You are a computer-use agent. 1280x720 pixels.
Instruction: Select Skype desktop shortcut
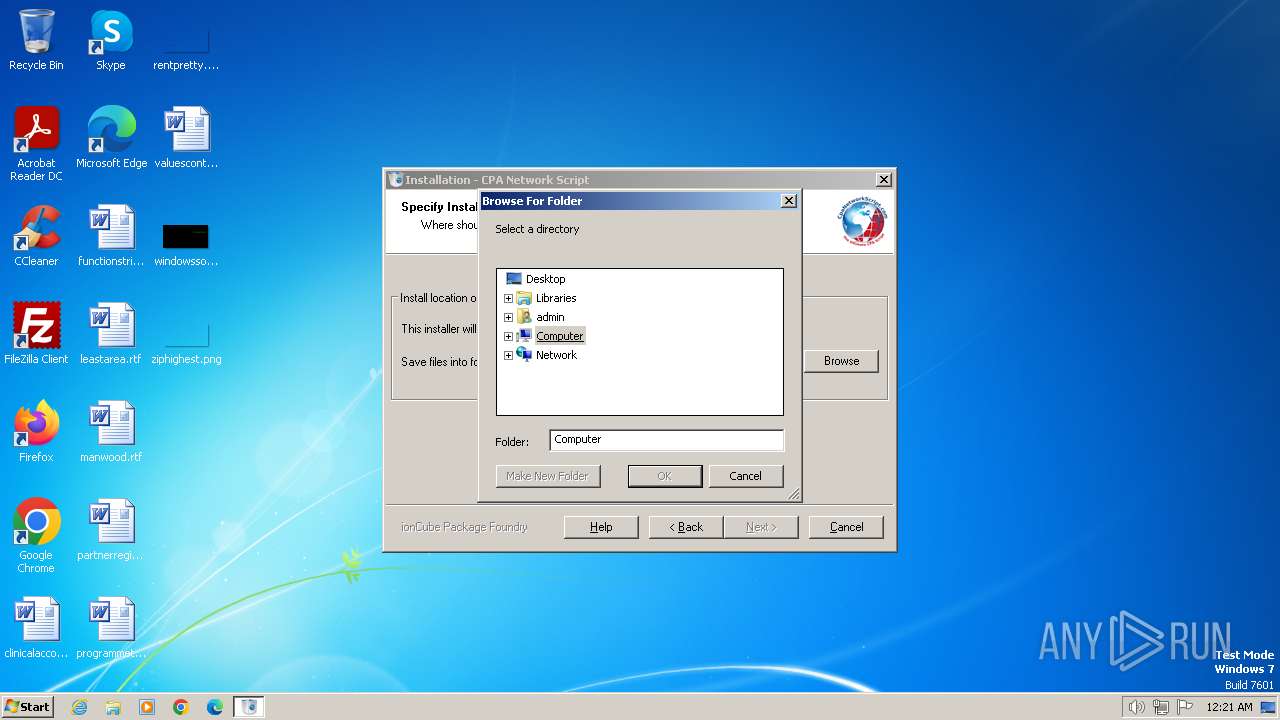point(111,41)
